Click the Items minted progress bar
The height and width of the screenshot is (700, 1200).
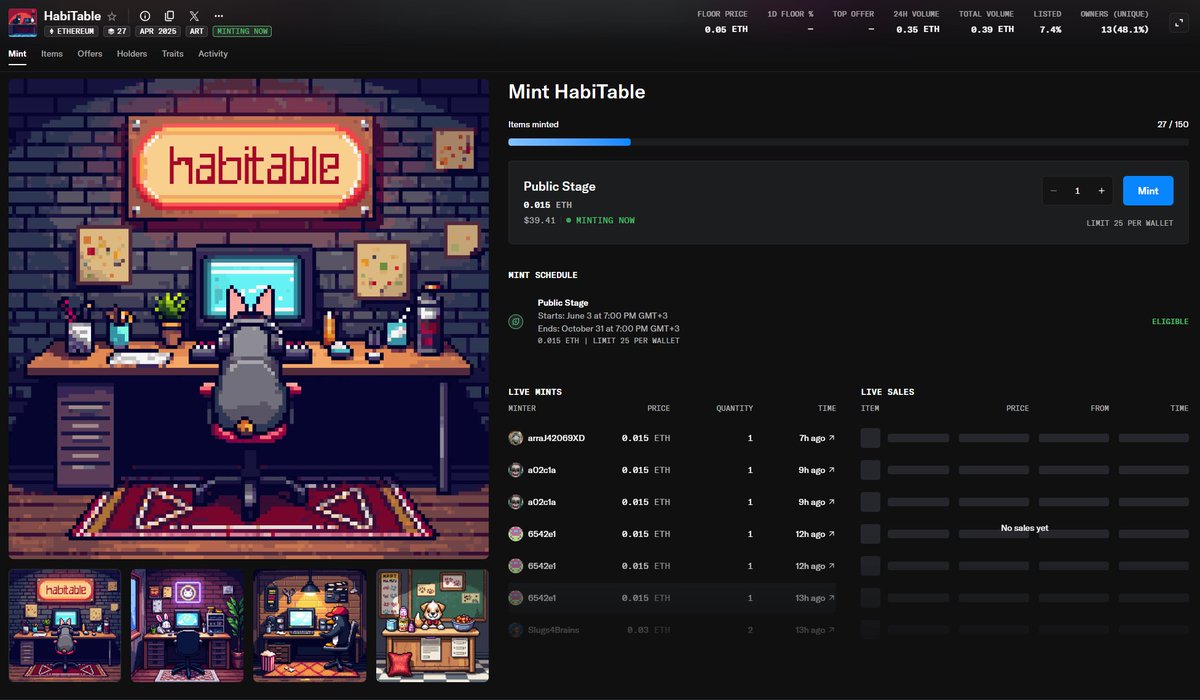pos(848,142)
